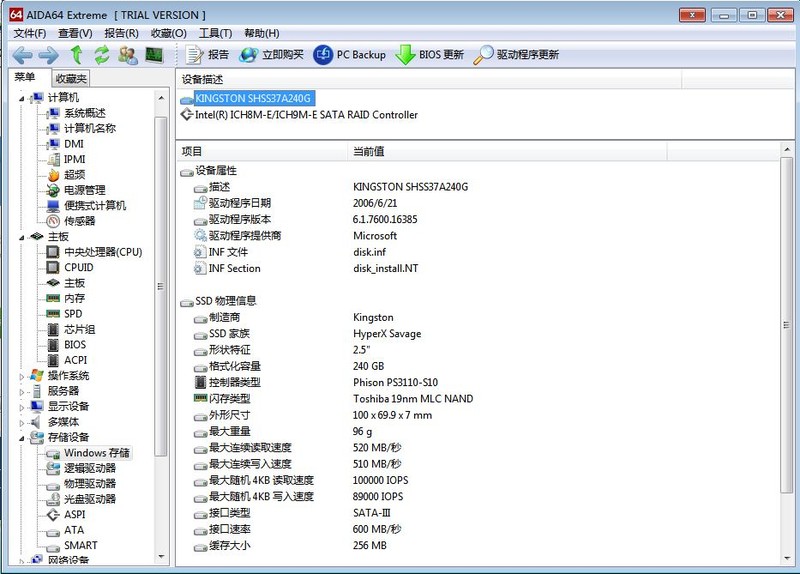Viewport: 800px width, 574px height.
Task: Click the 当前值 column header
Action: 507,152
